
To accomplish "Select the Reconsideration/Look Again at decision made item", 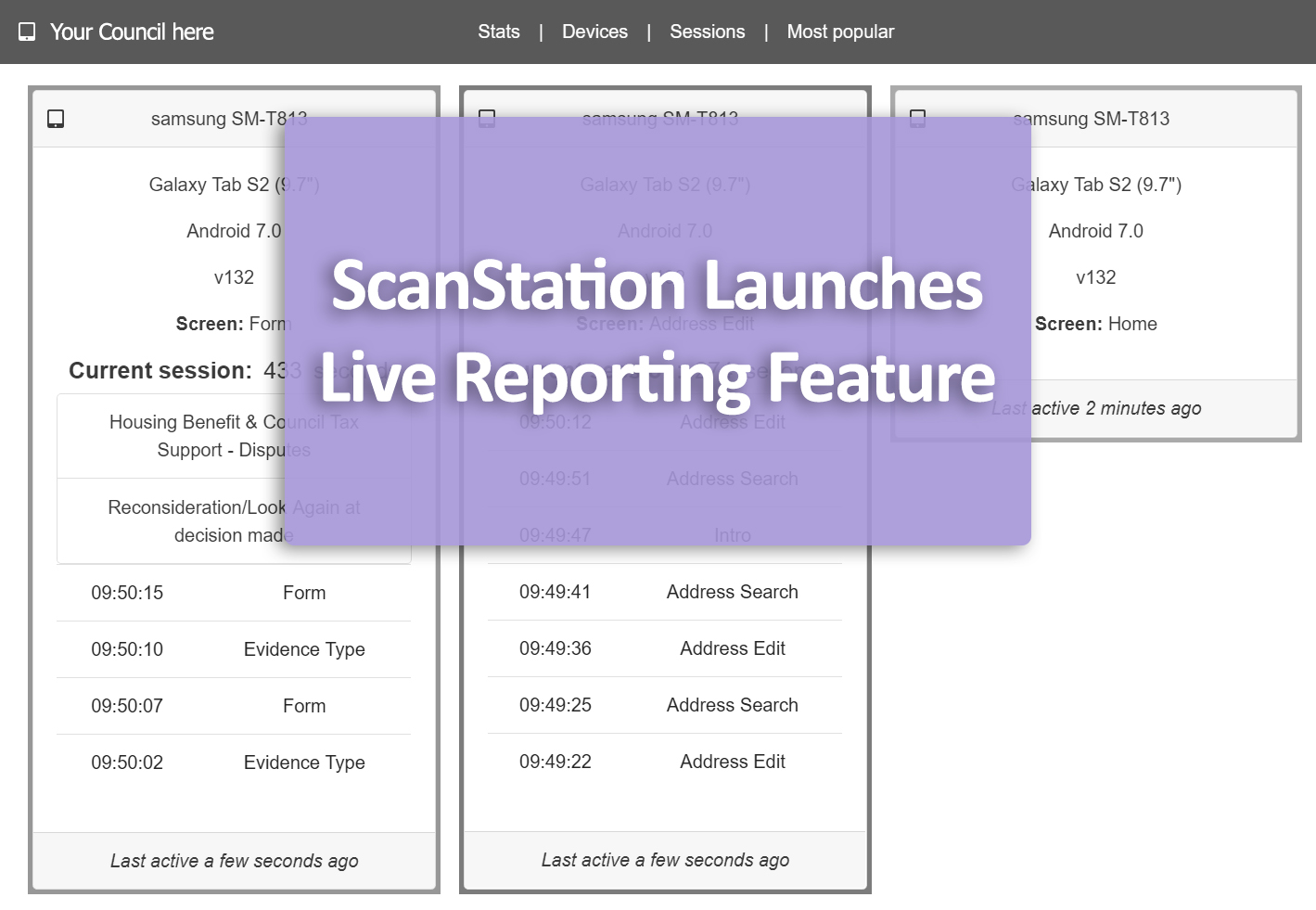I will (x=234, y=521).
